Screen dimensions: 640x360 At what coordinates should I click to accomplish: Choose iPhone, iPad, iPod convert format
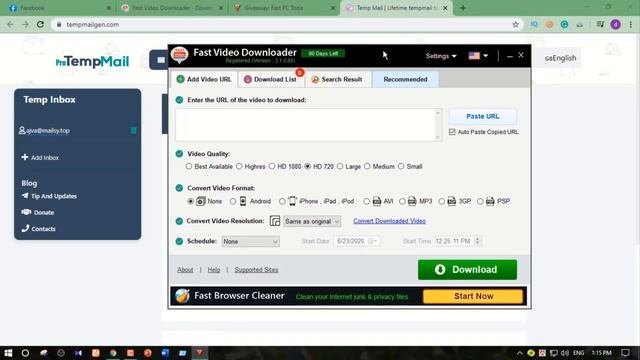point(282,201)
